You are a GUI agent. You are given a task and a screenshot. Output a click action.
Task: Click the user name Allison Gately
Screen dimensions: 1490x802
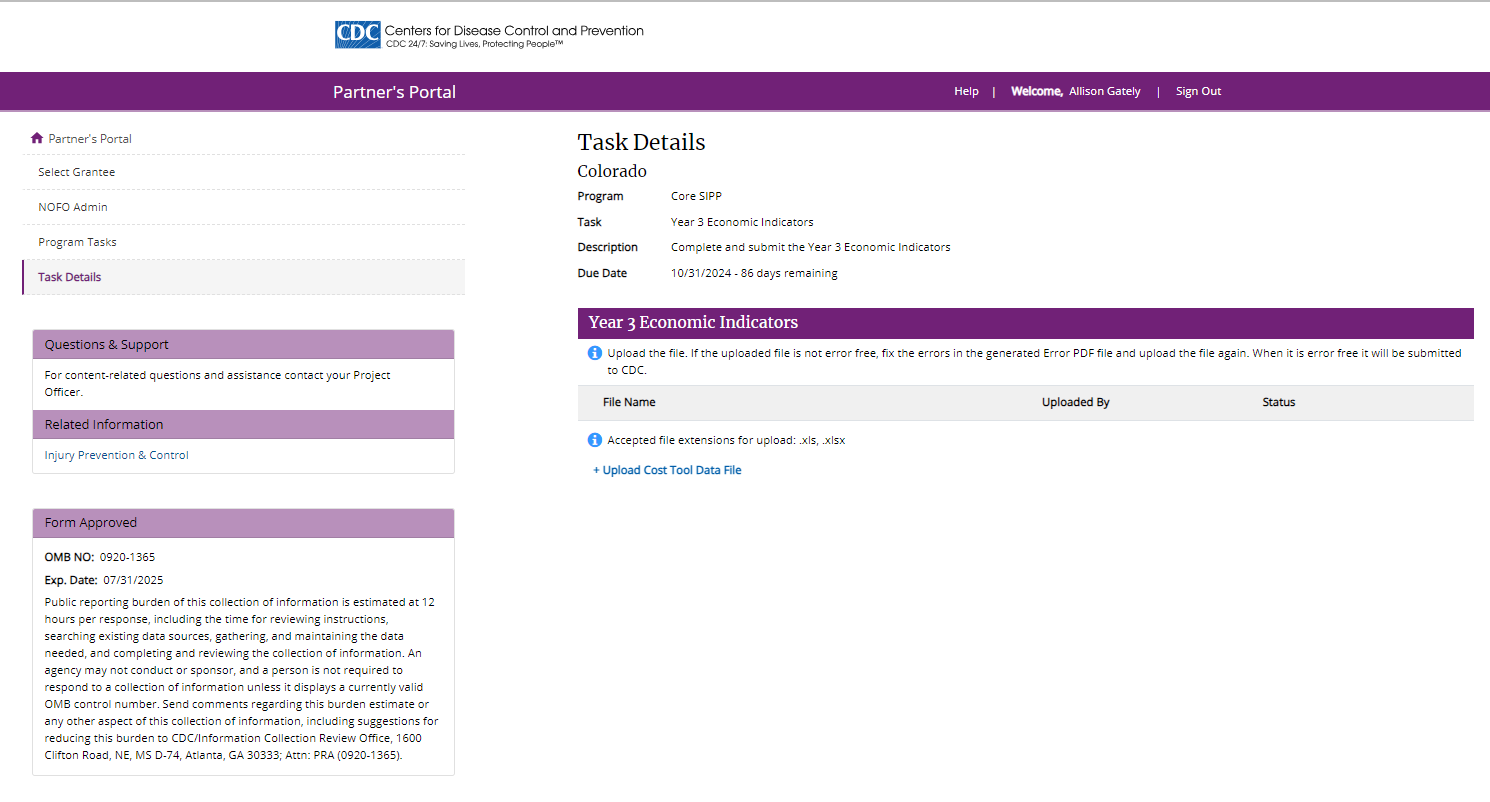1104,91
